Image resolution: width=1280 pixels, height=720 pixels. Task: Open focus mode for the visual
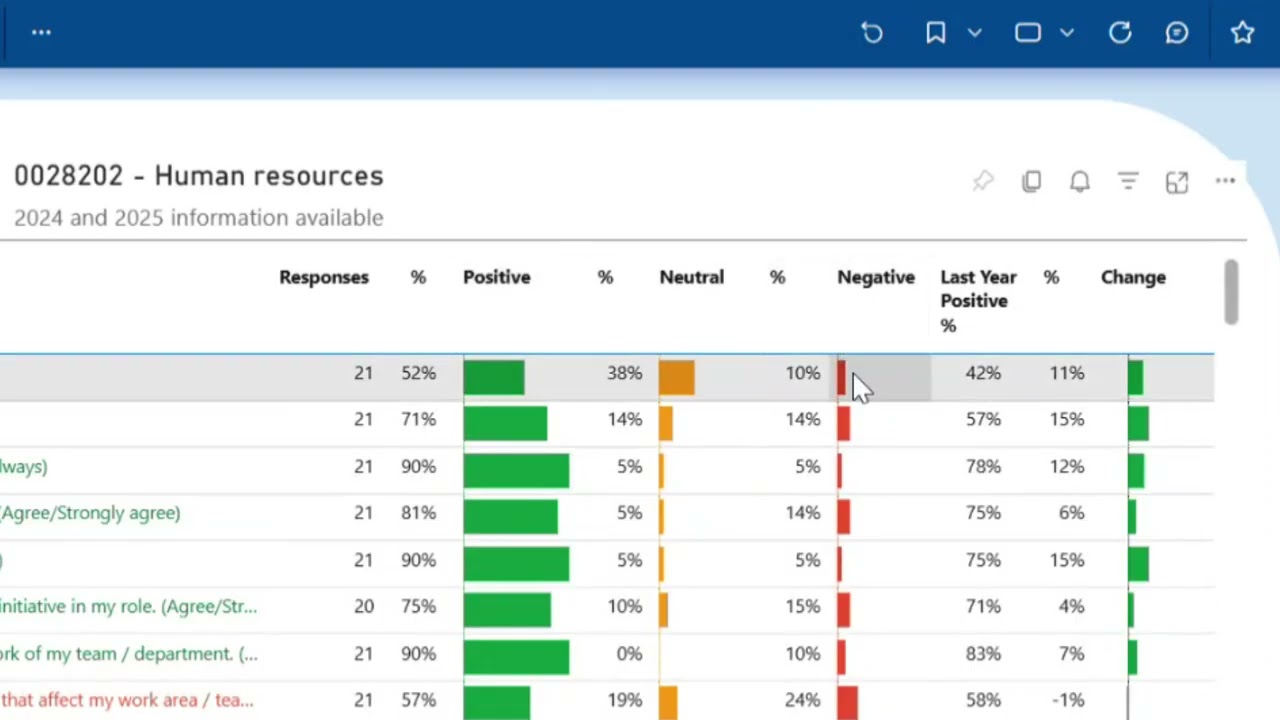click(1177, 181)
